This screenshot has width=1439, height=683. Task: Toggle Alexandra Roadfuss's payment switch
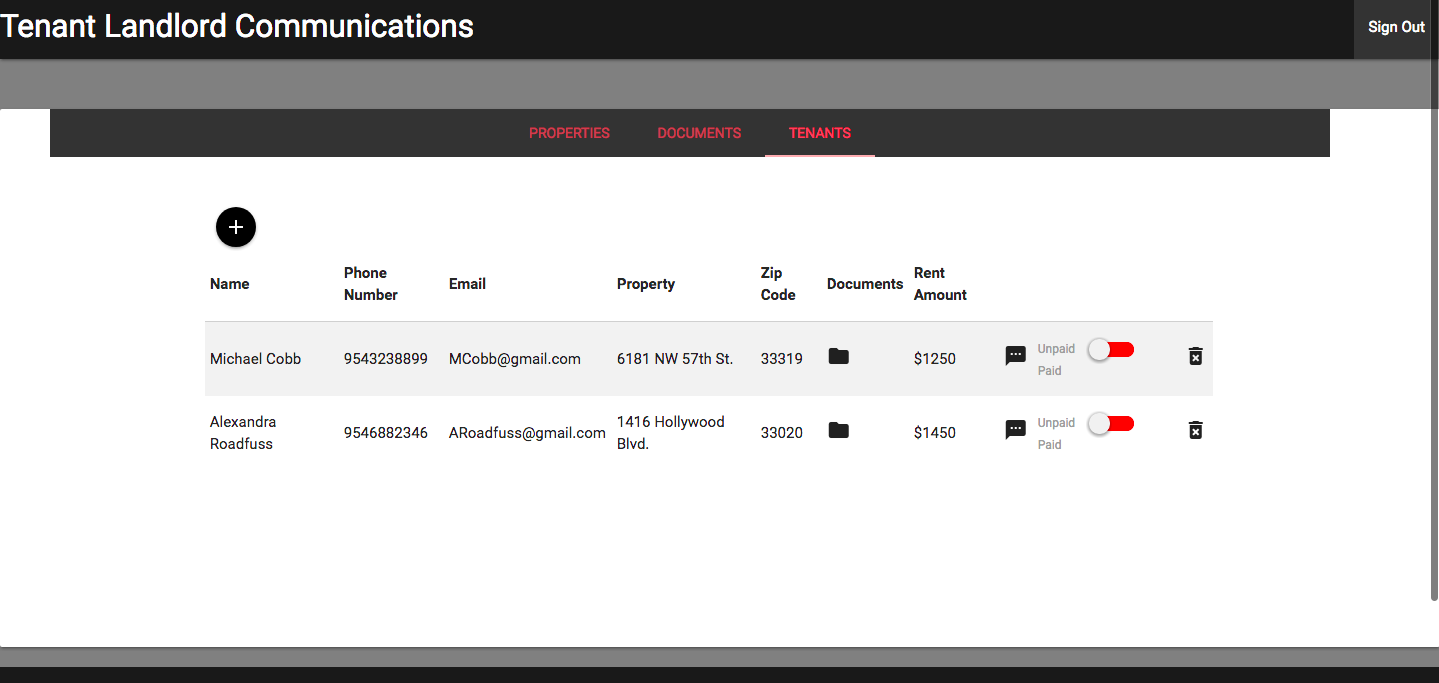coord(1110,423)
